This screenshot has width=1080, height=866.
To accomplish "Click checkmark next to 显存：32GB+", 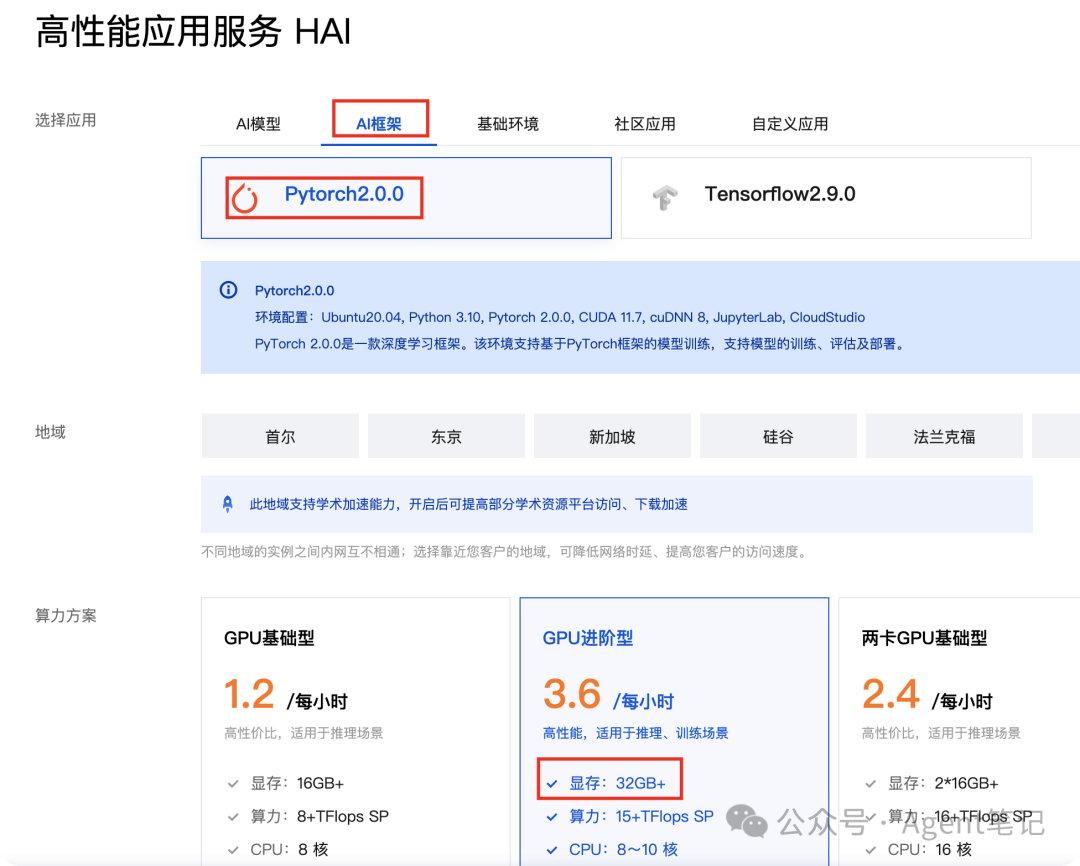I will pyautogui.click(x=552, y=783).
